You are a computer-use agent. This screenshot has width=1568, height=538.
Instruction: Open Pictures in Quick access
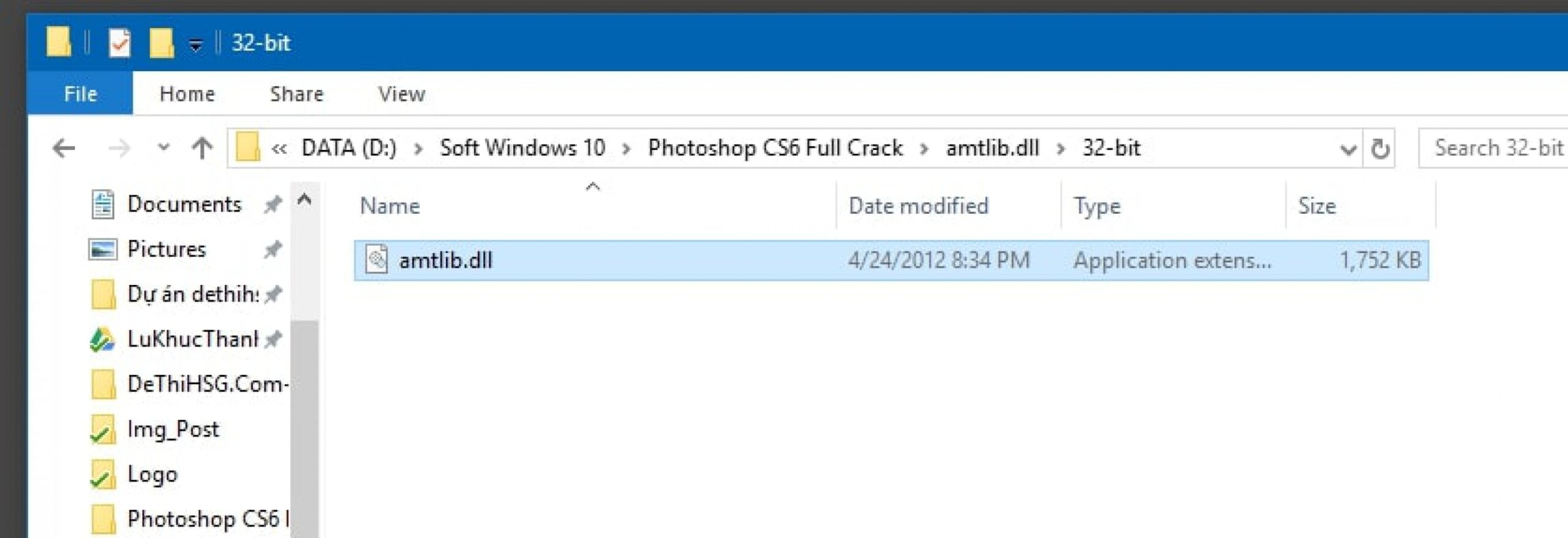166,249
